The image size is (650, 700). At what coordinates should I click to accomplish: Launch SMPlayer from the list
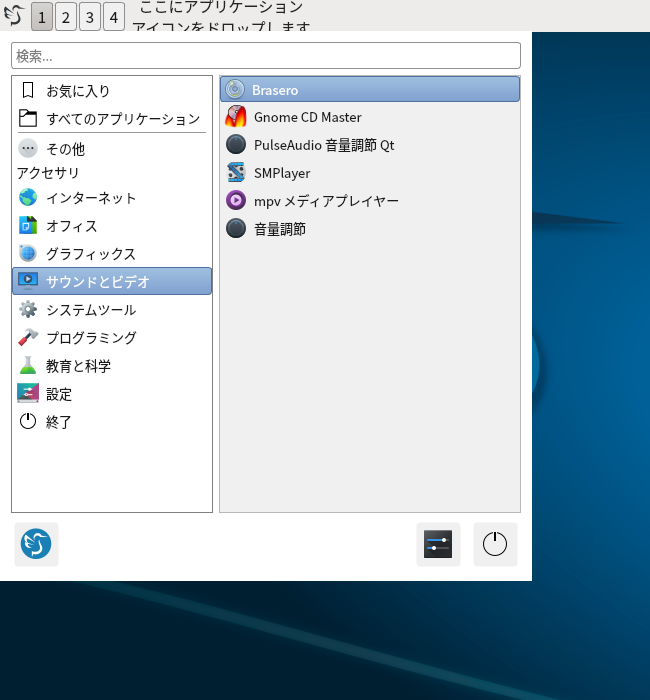[370, 173]
